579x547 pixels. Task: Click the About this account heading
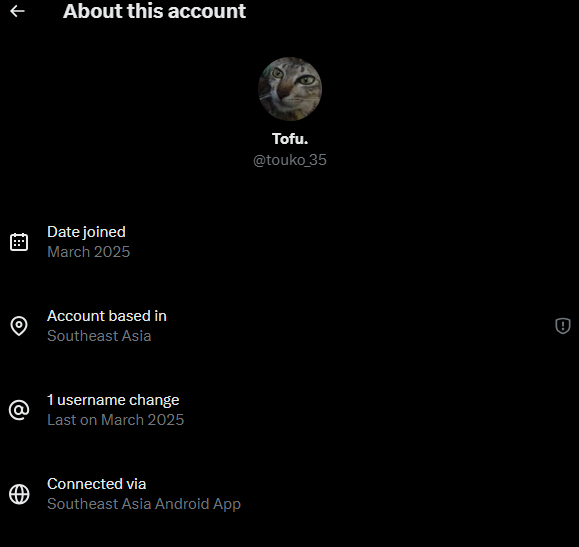tap(154, 11)
